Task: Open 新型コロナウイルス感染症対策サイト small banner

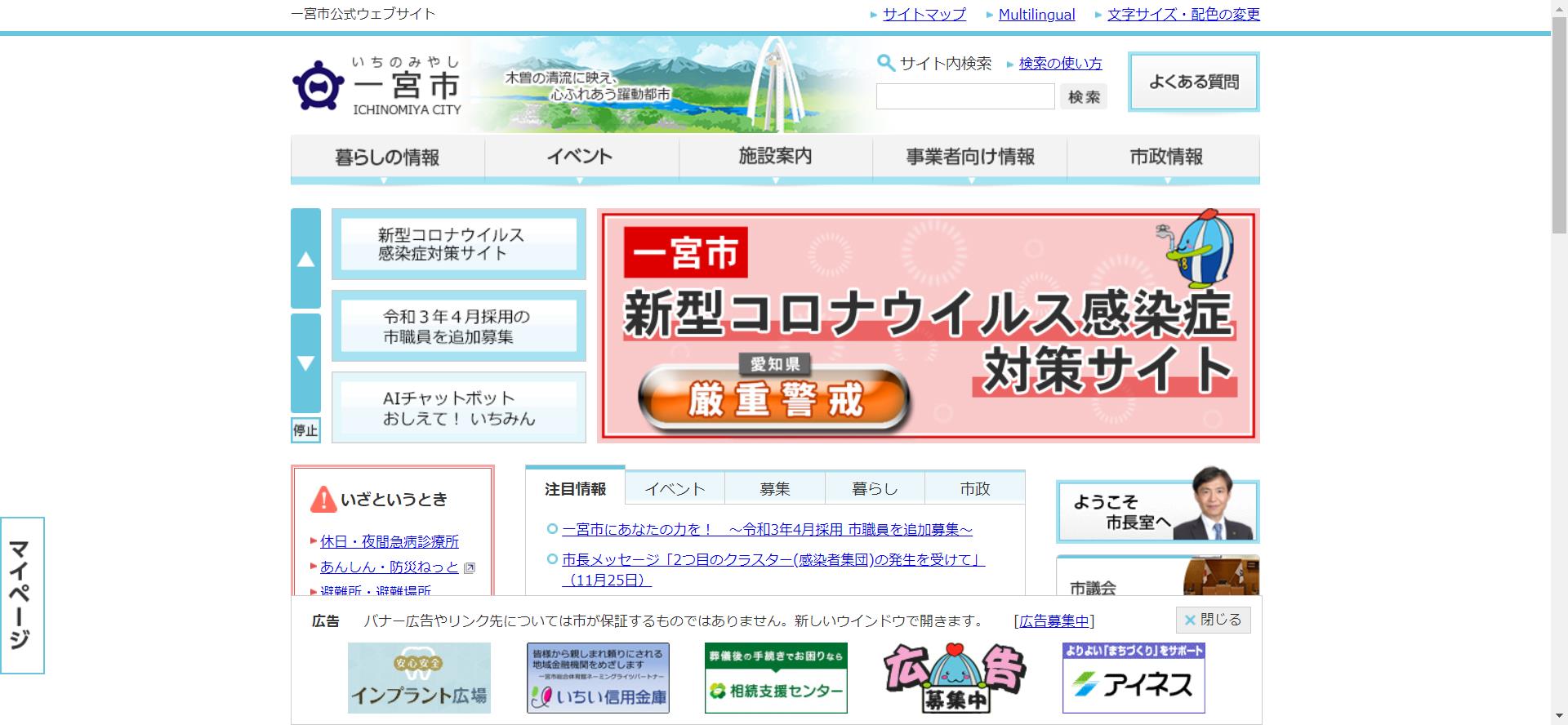Action: tap(459, 244)
